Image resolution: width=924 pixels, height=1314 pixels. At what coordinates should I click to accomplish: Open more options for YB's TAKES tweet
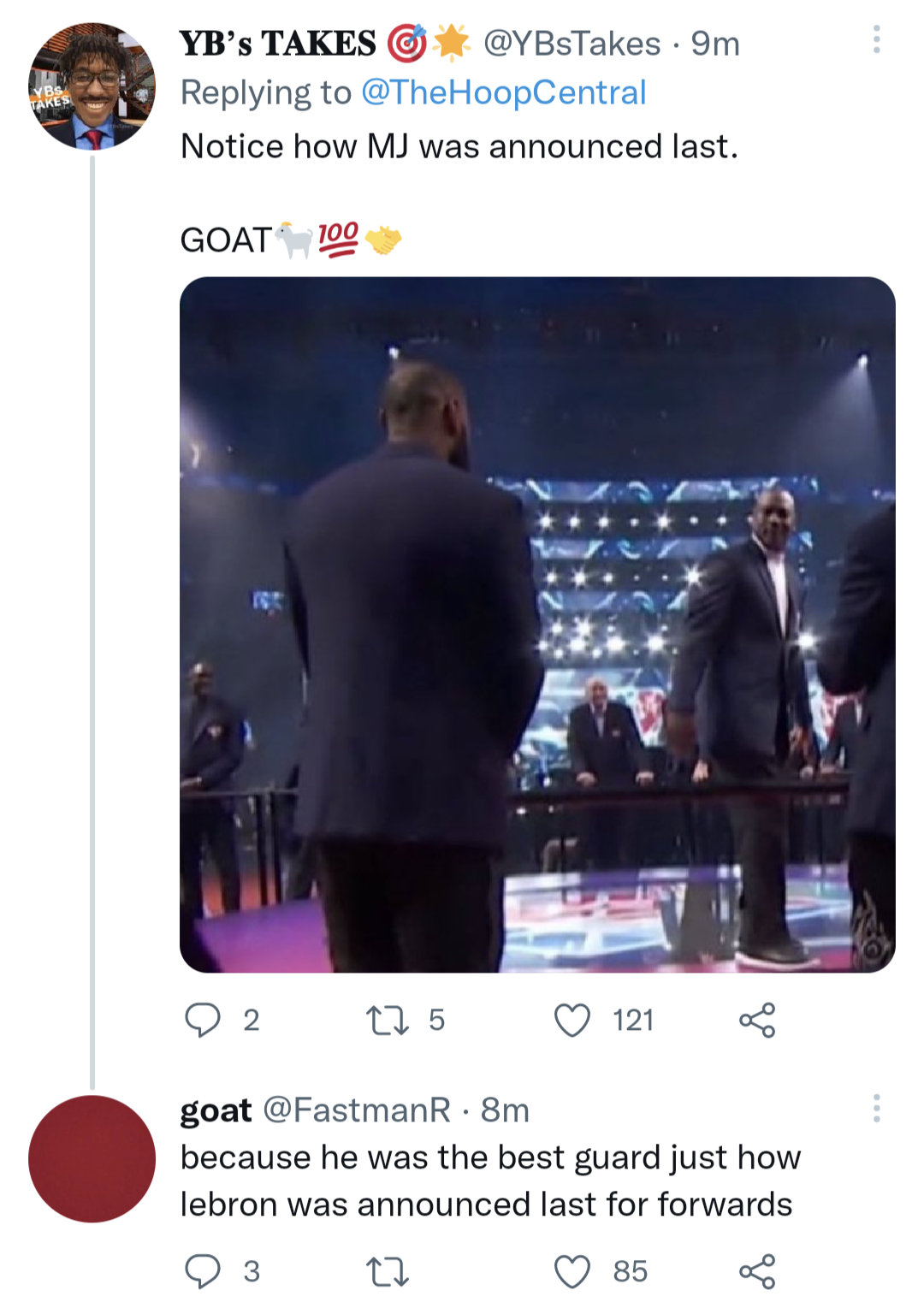coord(876,39)
